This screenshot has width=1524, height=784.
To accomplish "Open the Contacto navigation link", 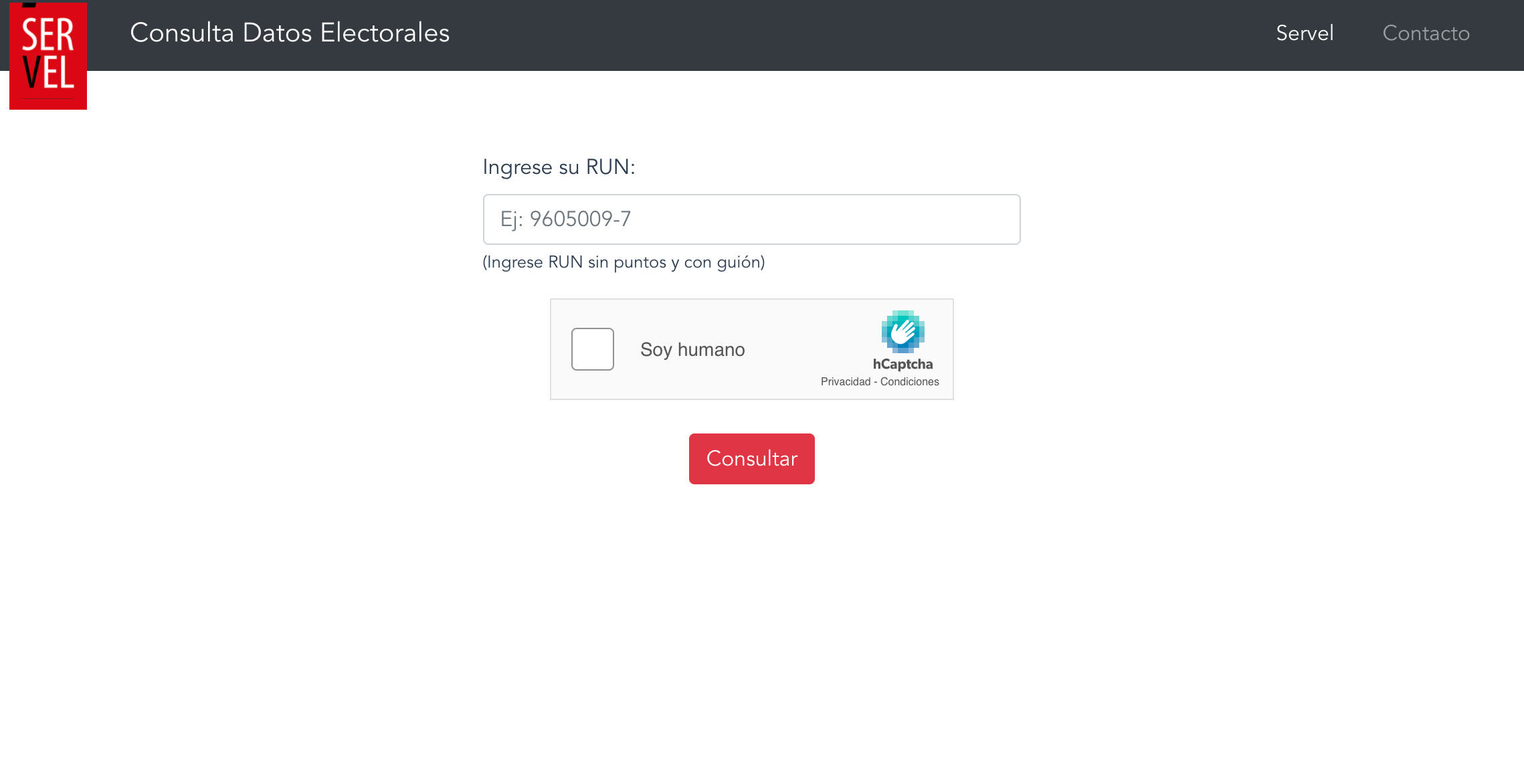I will pyautogui.click(x=1426, y=33).
